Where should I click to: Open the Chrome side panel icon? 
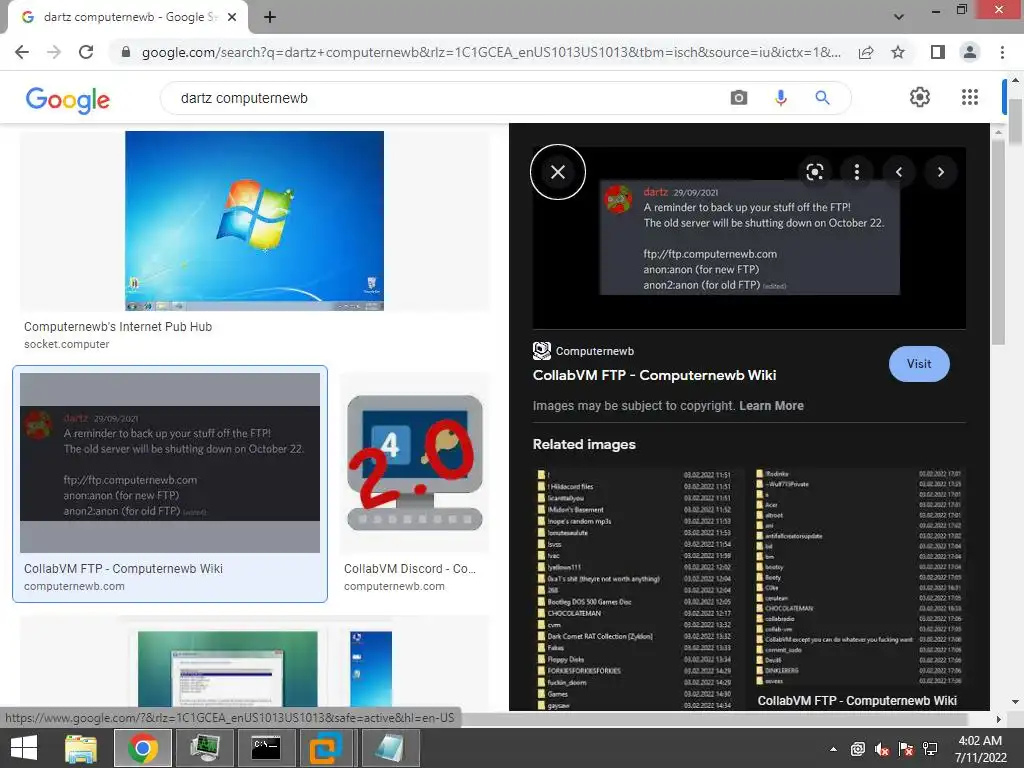(938, 52)
